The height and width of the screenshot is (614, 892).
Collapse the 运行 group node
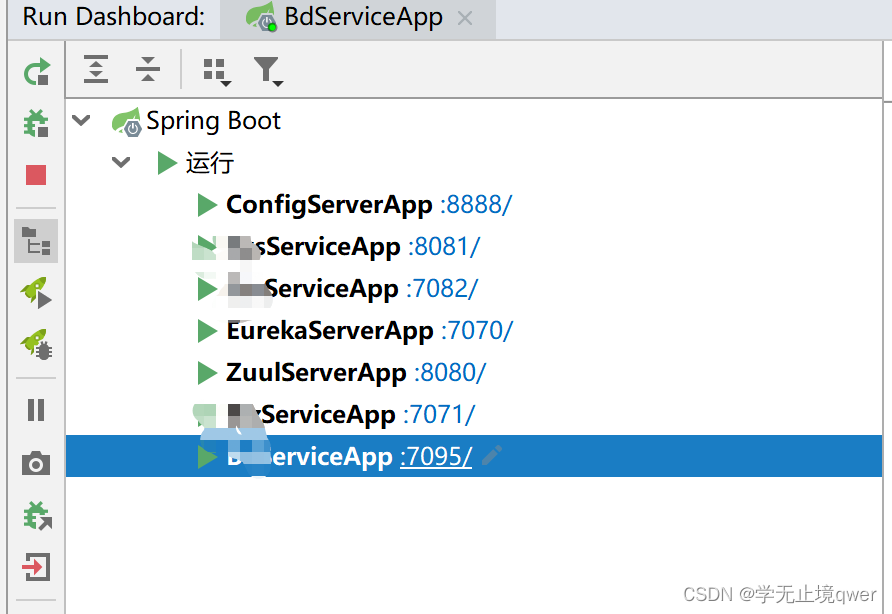coord(121,163)
